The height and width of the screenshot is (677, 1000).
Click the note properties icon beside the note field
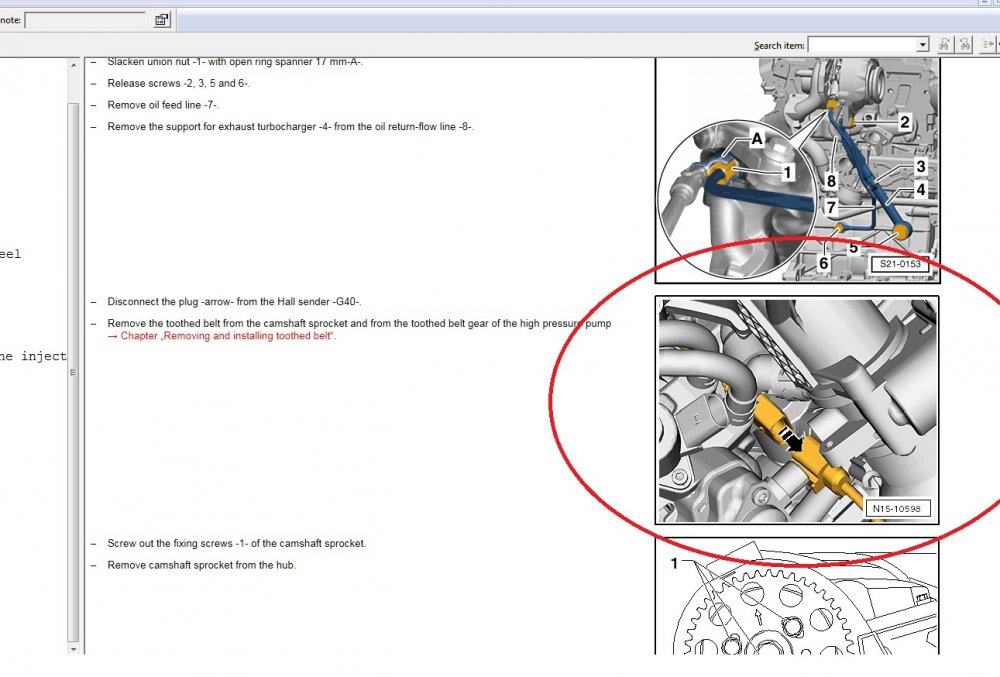pos(162,20)
